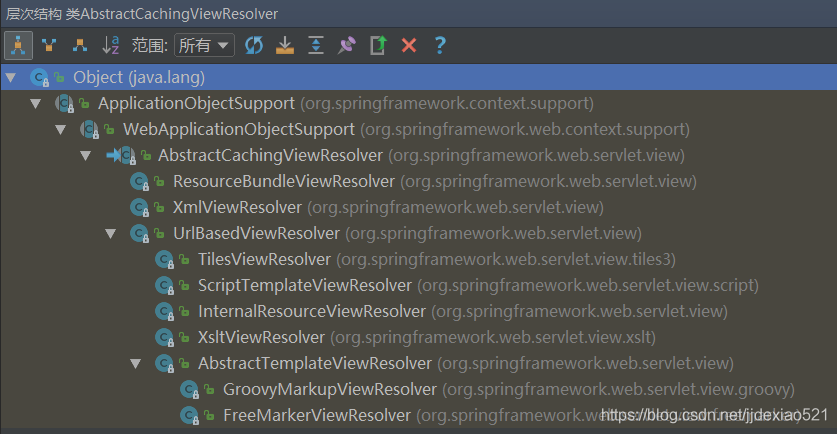
Task: Click the class icon beside Object
Action: pyautogui.click(x=40, y=78)
